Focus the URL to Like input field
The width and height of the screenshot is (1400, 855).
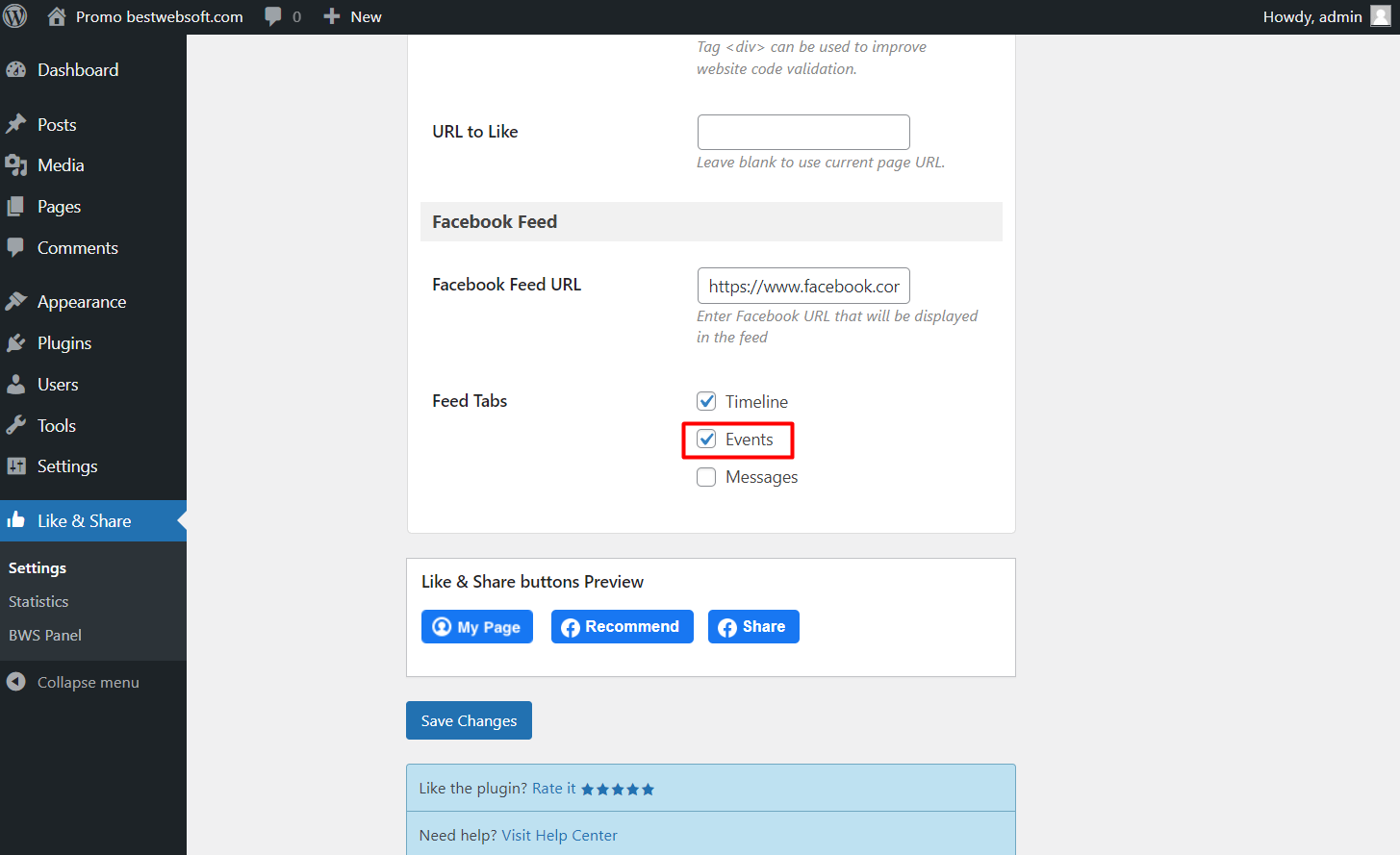coord(803,132)
